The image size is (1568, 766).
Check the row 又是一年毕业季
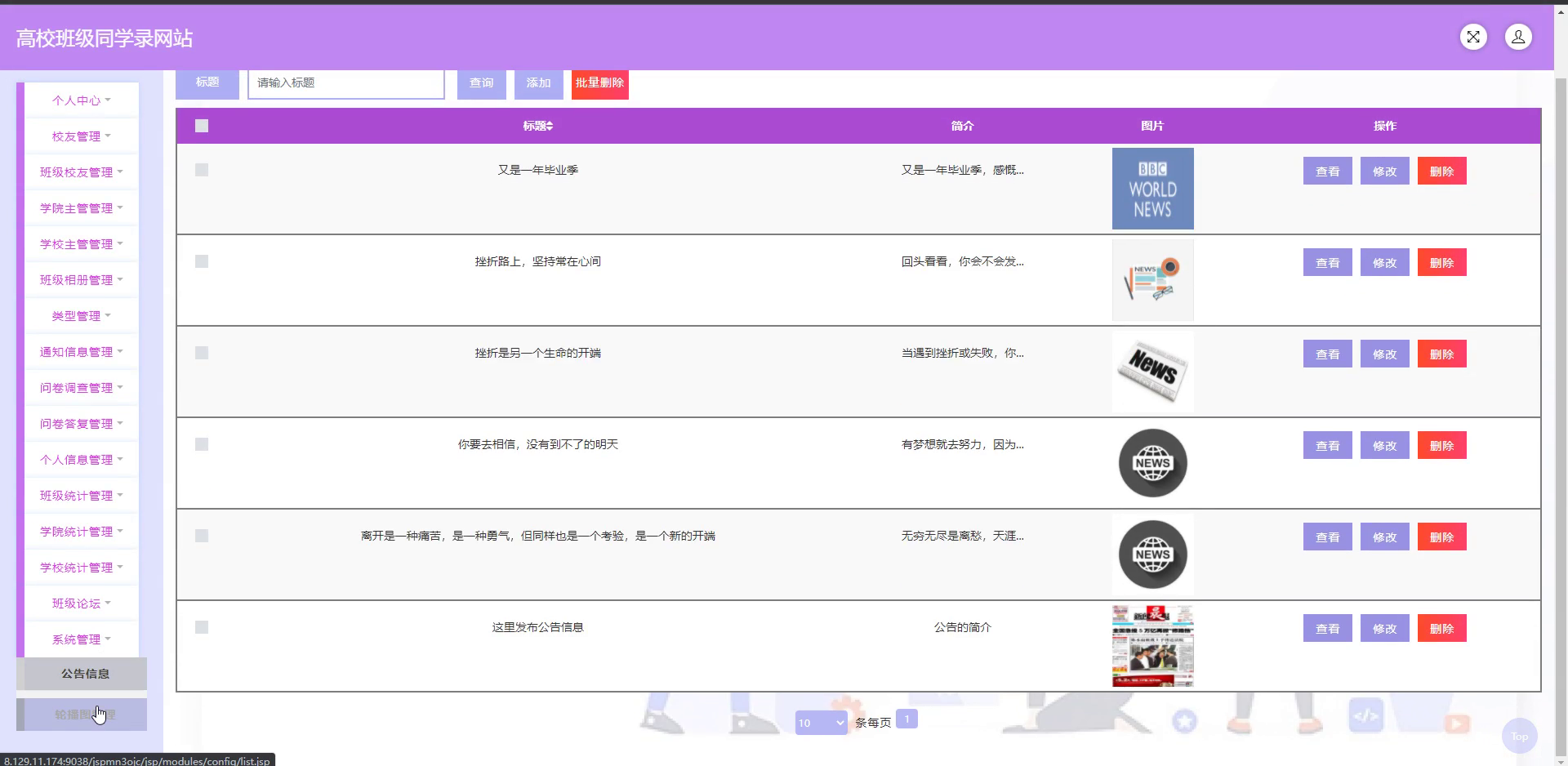click(202, 170)
